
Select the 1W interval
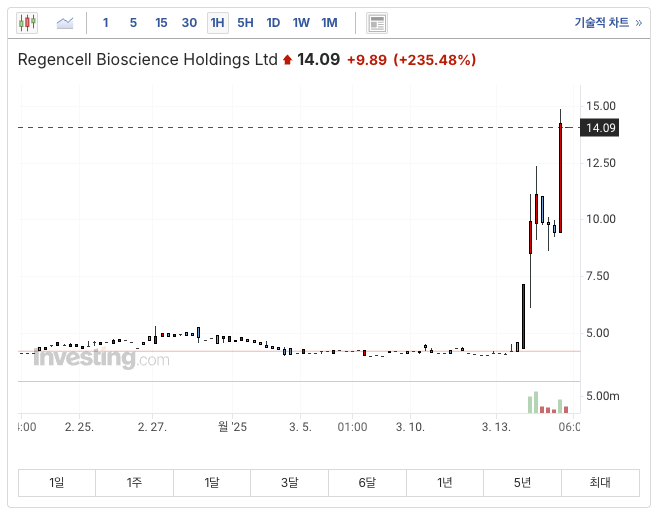(301, 23)
